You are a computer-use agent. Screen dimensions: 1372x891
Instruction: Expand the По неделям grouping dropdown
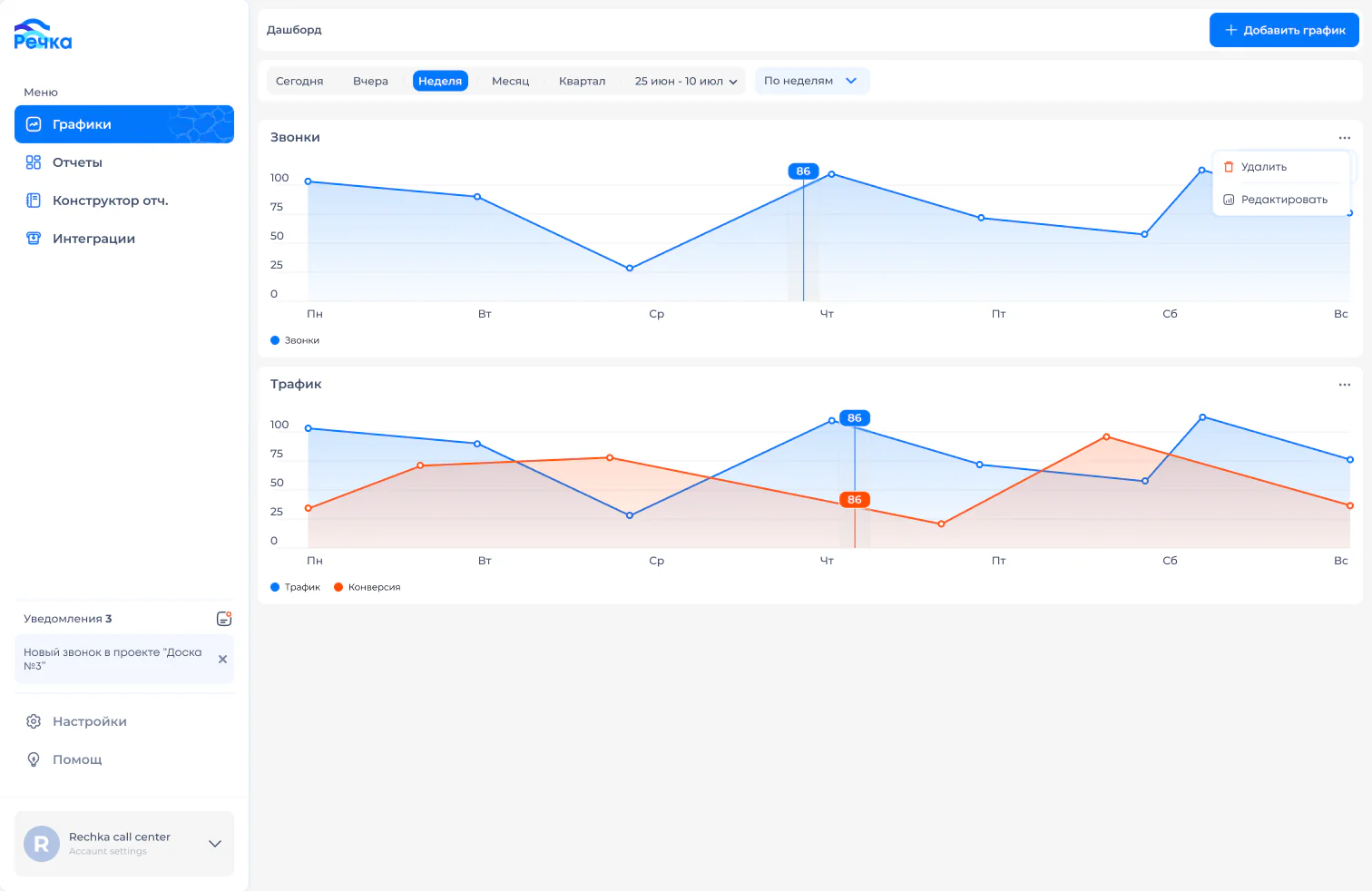pos(811,81)
